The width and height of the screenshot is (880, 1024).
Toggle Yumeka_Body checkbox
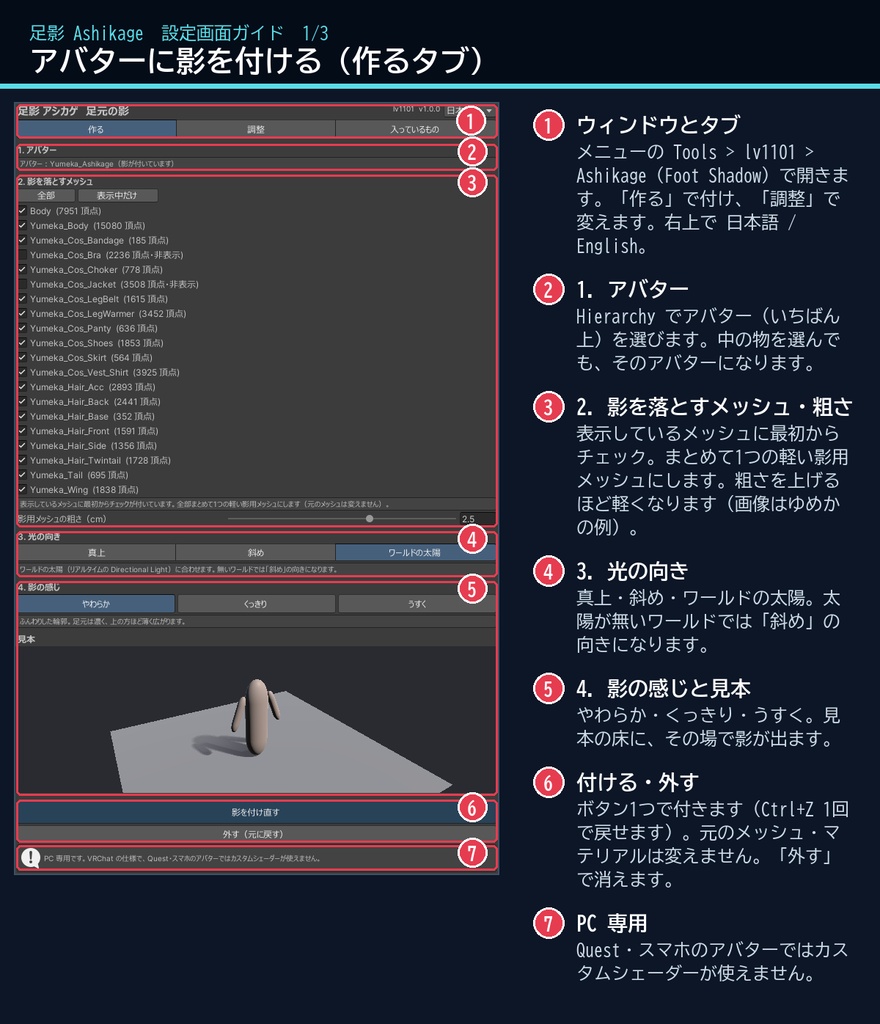22,225
